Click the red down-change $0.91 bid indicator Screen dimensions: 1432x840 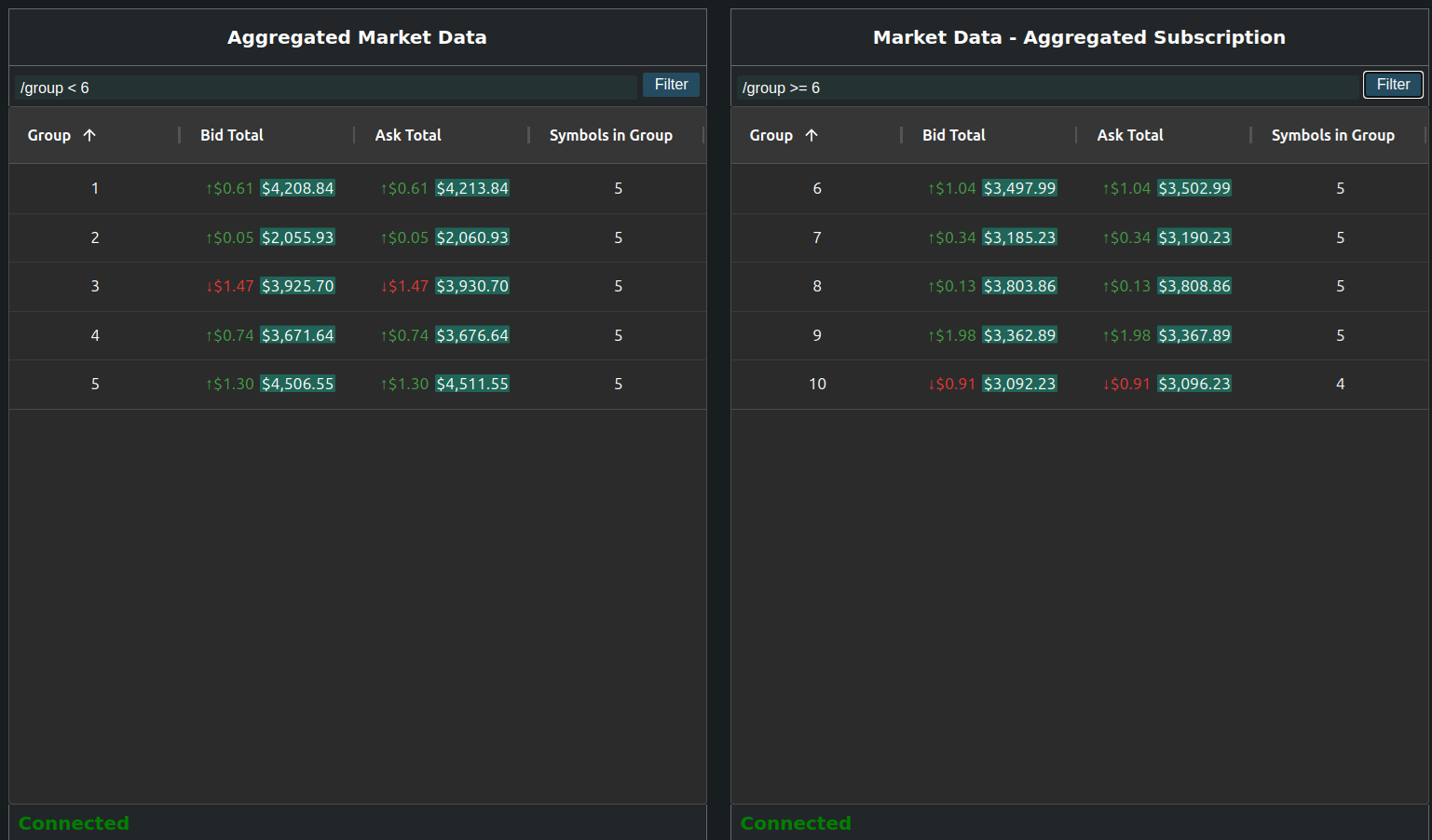[x=951, y=384]
